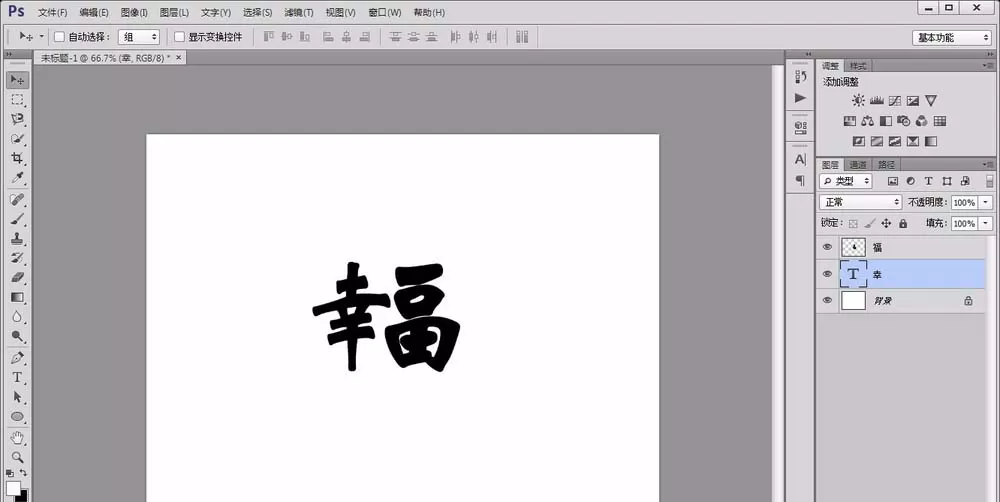This screenshot has height=502, width=1000.
Task: Open the History panel icon
Action: tap(800, 77)
